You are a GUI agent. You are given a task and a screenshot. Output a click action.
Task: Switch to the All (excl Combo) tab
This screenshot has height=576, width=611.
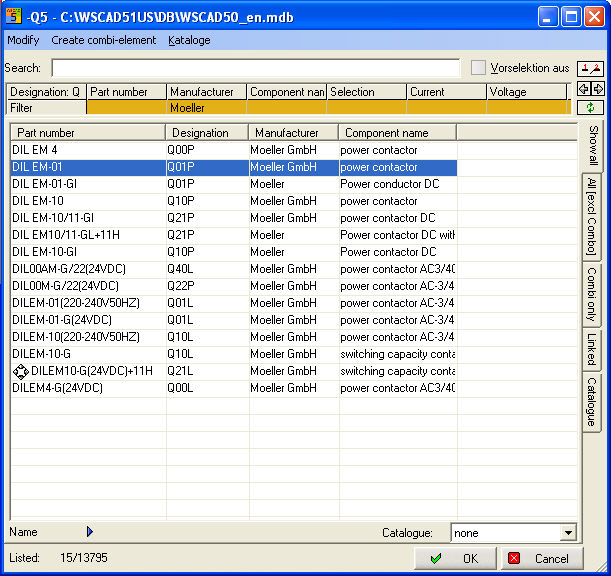(592, 216)
